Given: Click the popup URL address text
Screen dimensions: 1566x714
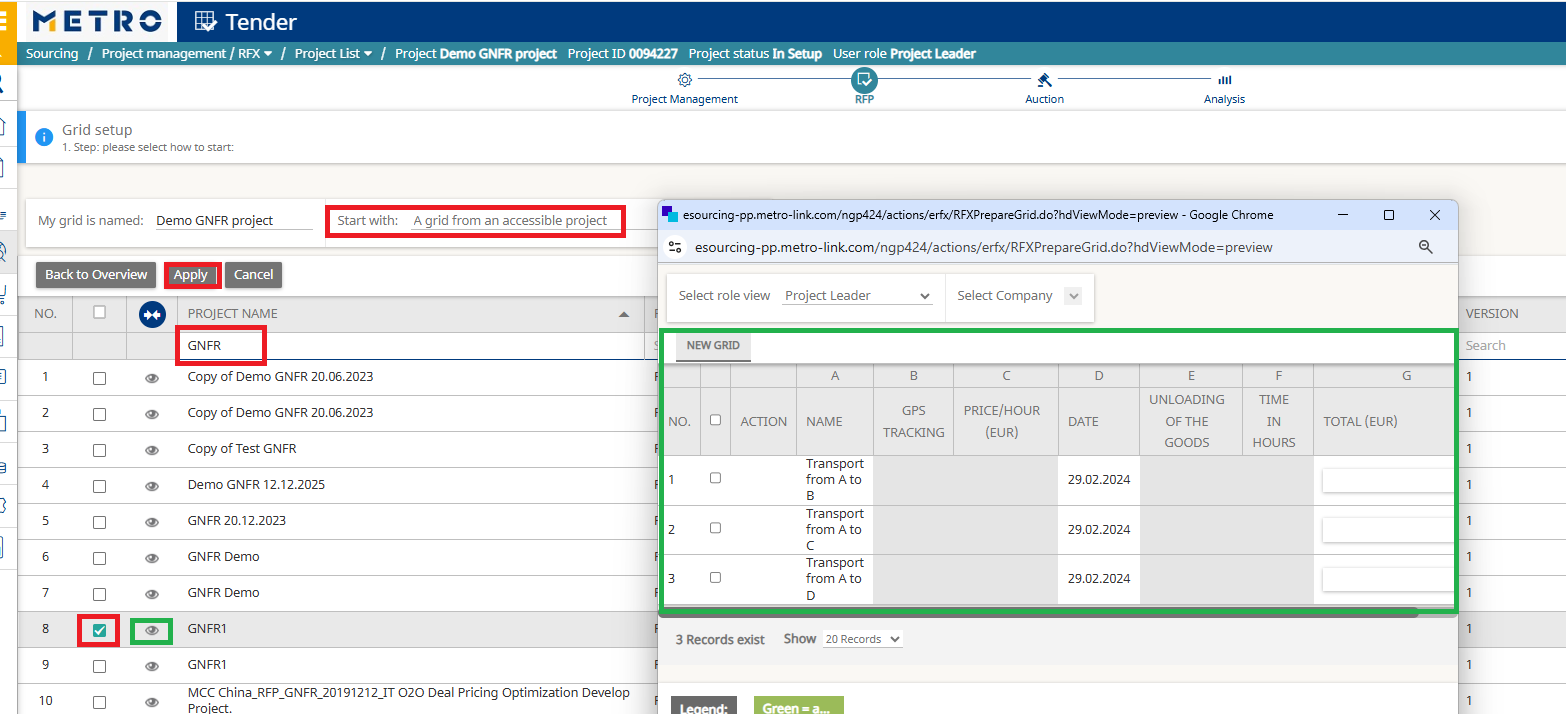Looking at the screenshot, I should [x=983, y=247].
